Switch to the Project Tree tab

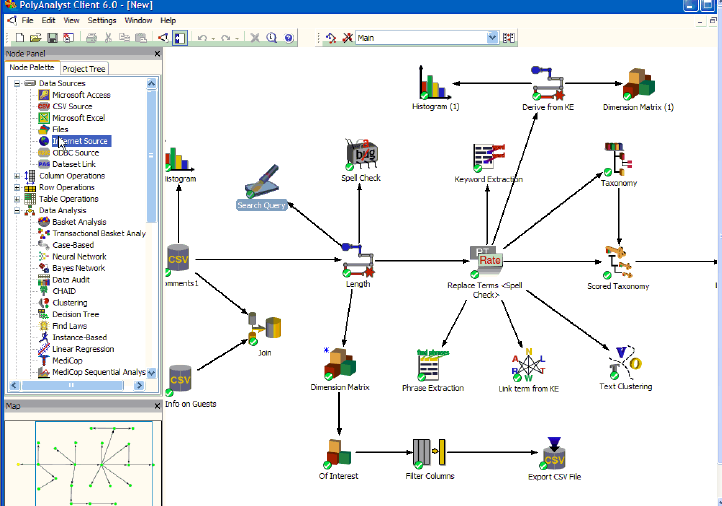84,68
